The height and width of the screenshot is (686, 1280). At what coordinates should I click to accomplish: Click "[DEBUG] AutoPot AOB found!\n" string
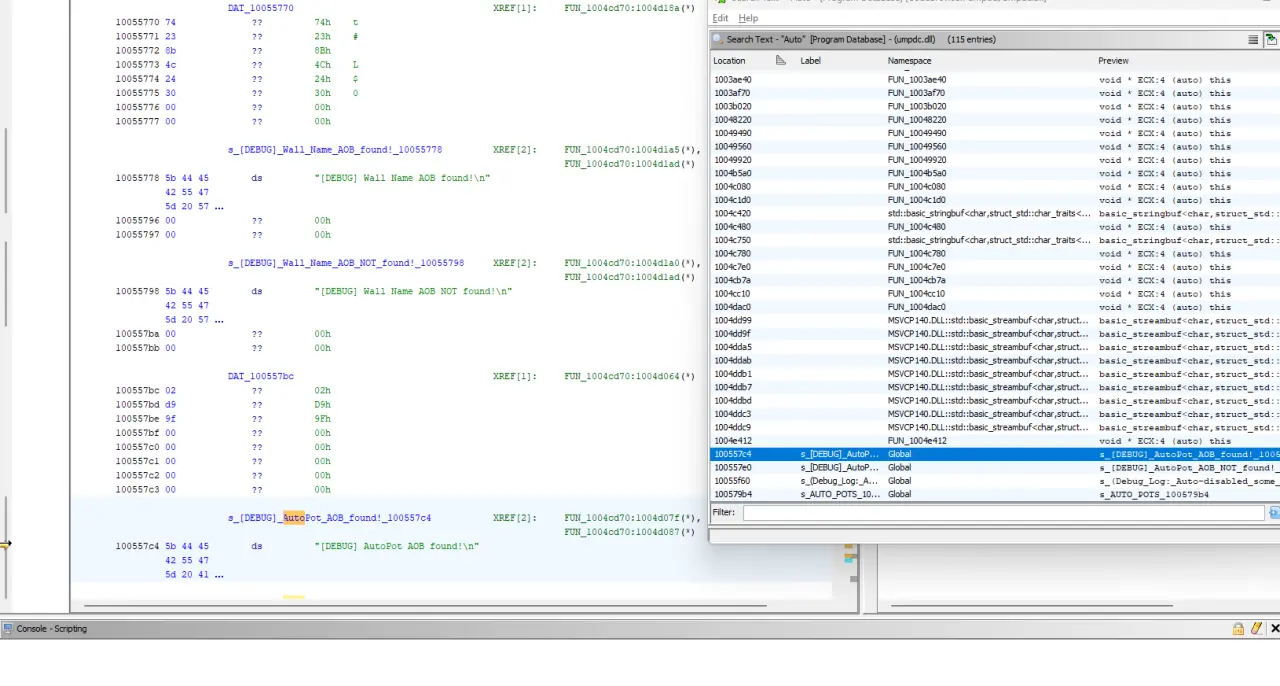tap(397, 547)
